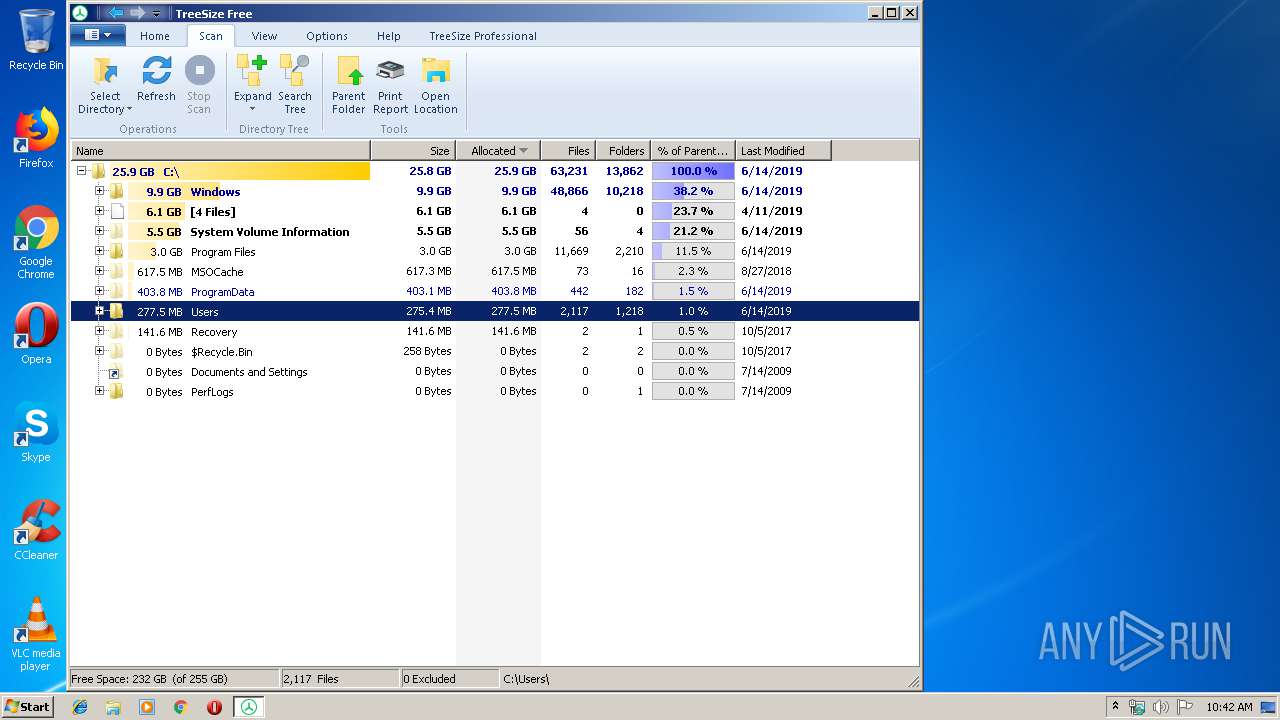
Task: Open the dropdown arrow under Expand
Action: click(x=252, y=109)
